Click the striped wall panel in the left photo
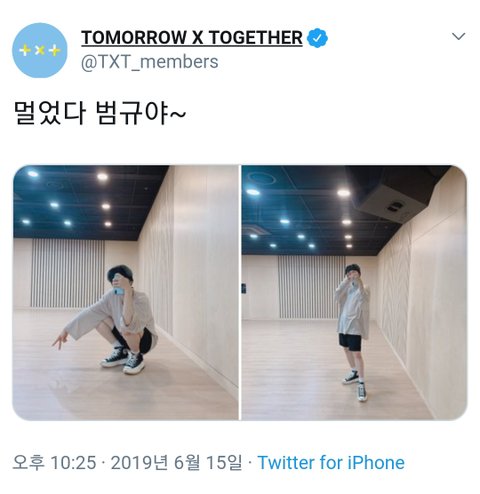Screen dimensions: 480x494 pos(68,273)
